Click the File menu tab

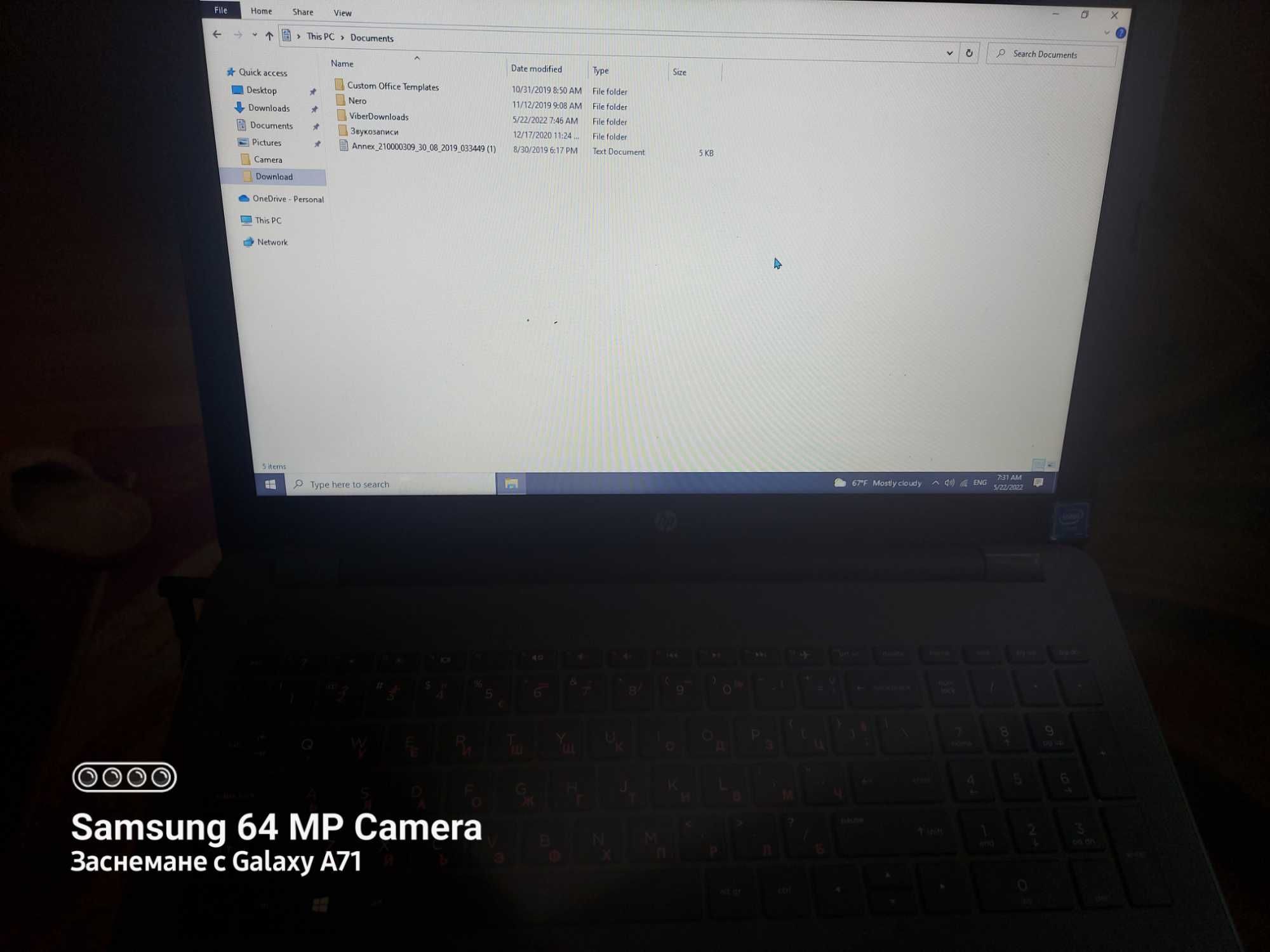pyautogui.click(x=221, y=11)
